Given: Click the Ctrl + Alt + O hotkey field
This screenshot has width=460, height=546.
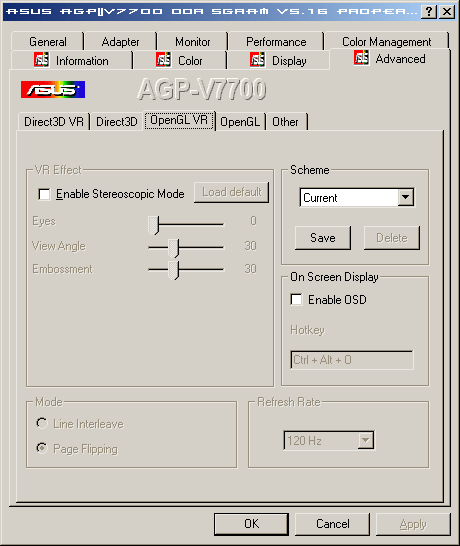Looking at the screenshot, I should (x=352, y=360).
